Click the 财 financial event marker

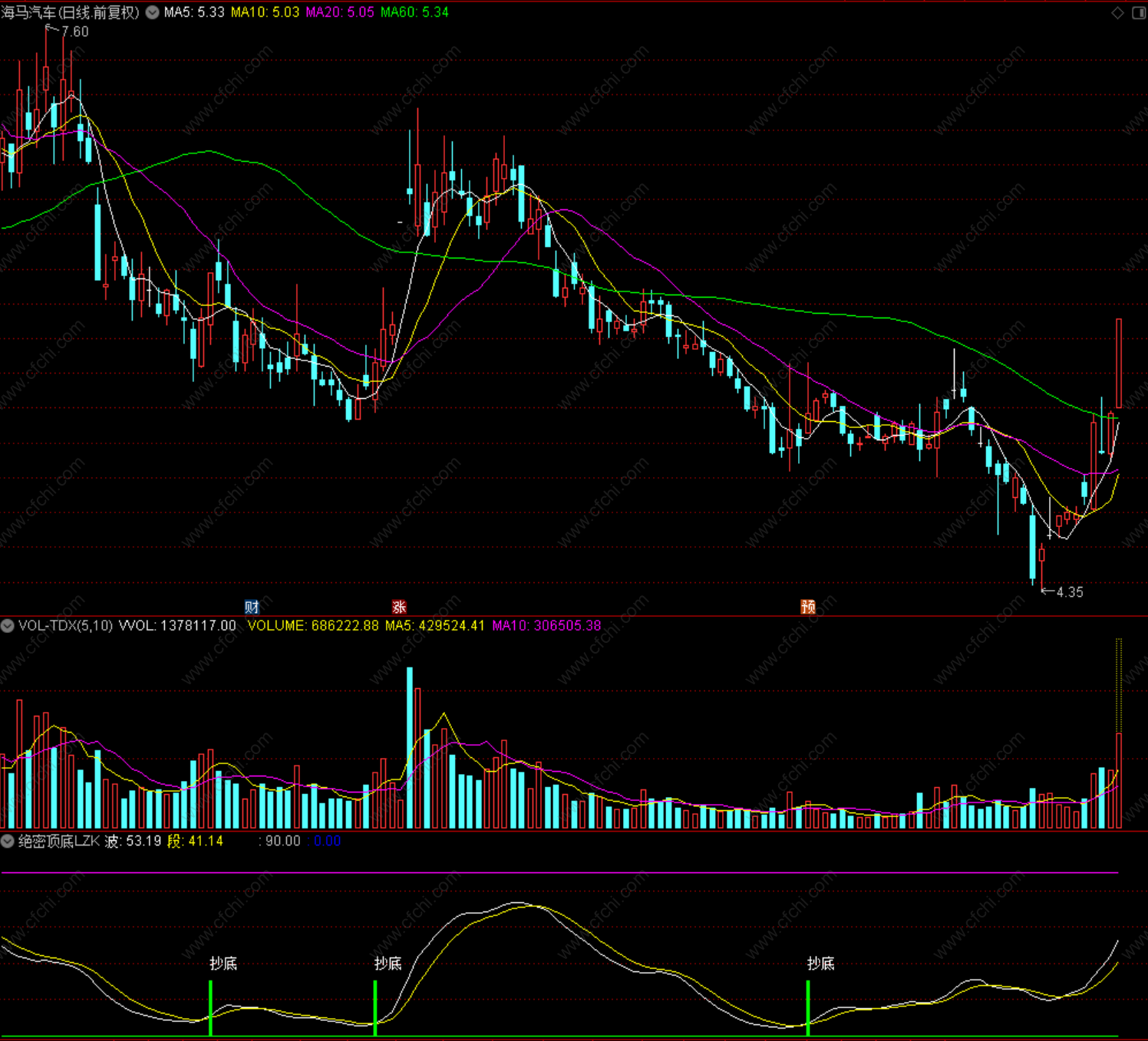[252, 607]
